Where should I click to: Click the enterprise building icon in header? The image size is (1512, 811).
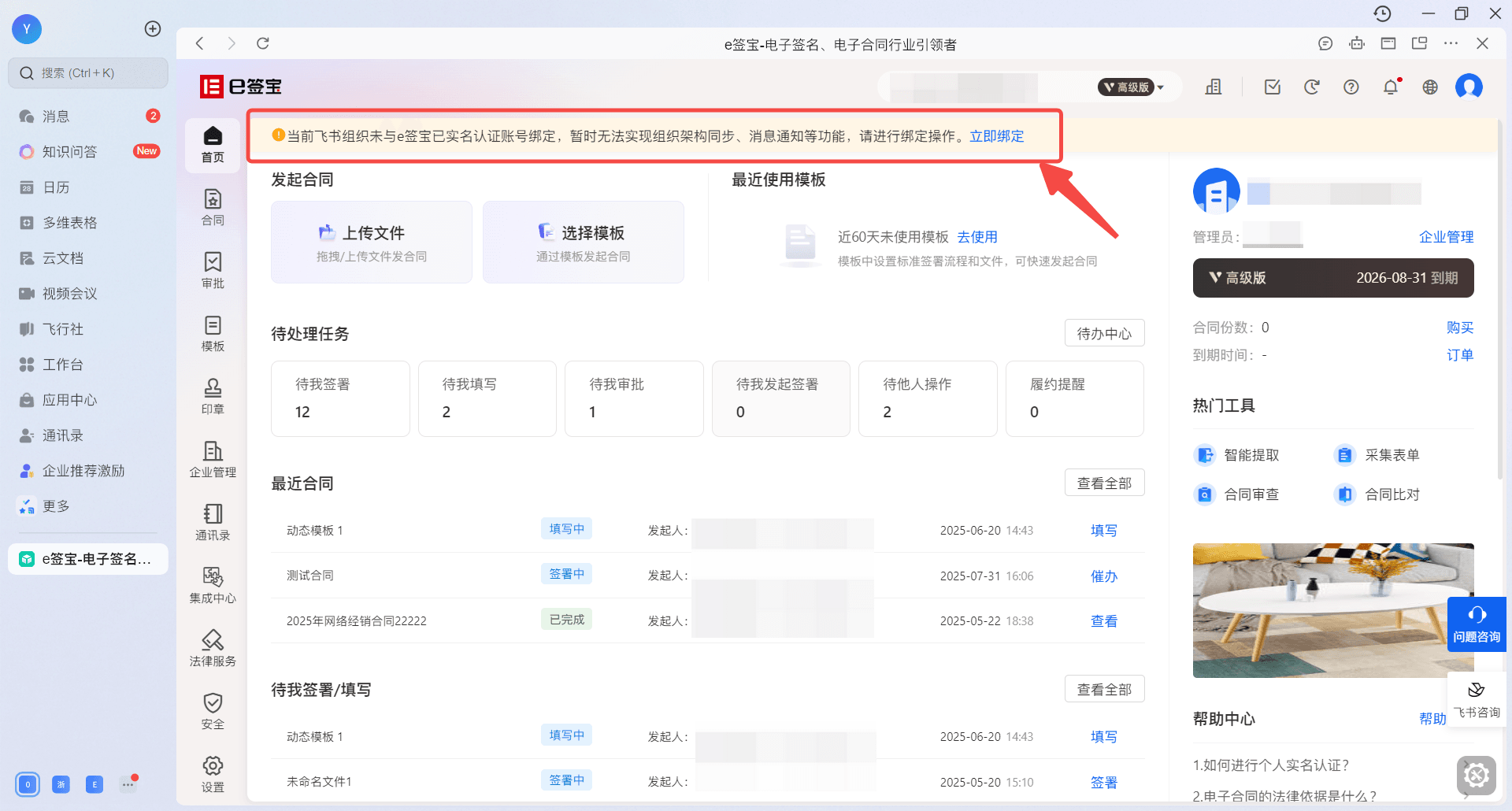(x=1214, y=87)
